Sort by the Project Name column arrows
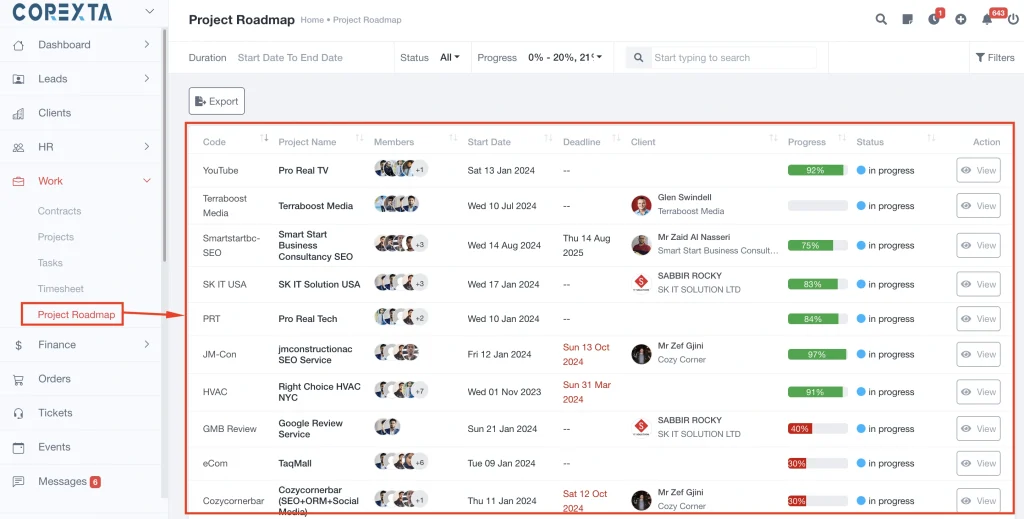The width and height of the screenshot is (1024, 519). pyautogui.click(x=359, y=138)
